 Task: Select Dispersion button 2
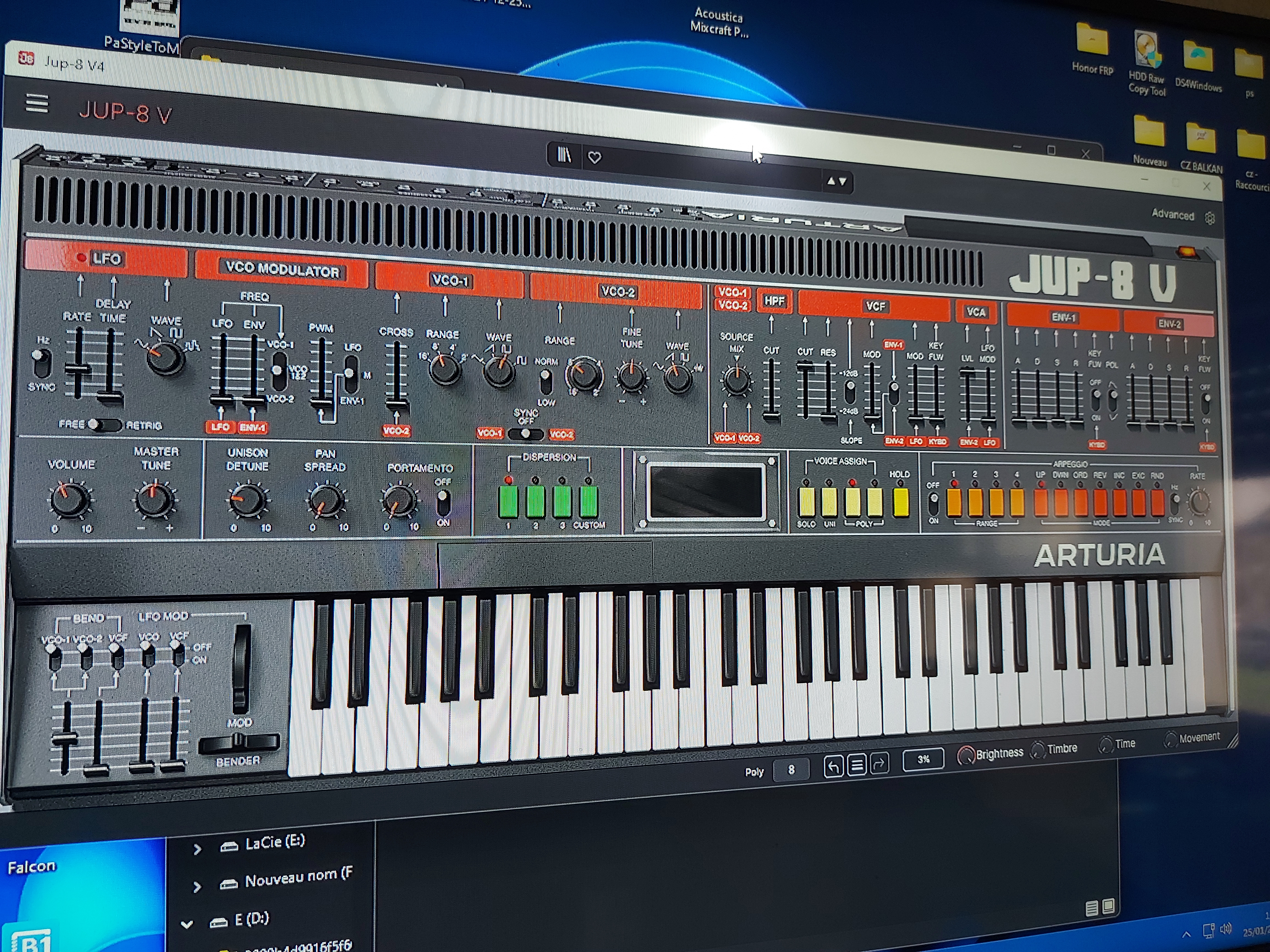coord(535,501)
